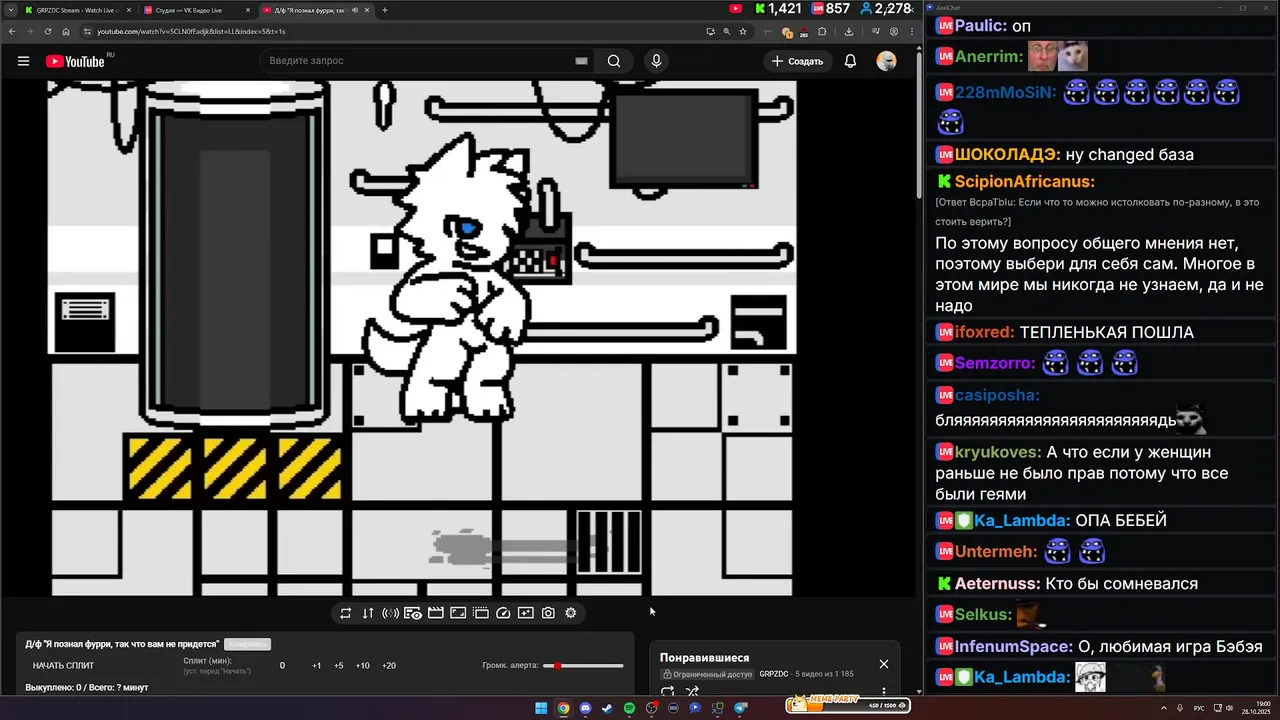Open the speedometer playback speed icon
The width and height of the screenshot is (1280, 720).
[503, 613]
